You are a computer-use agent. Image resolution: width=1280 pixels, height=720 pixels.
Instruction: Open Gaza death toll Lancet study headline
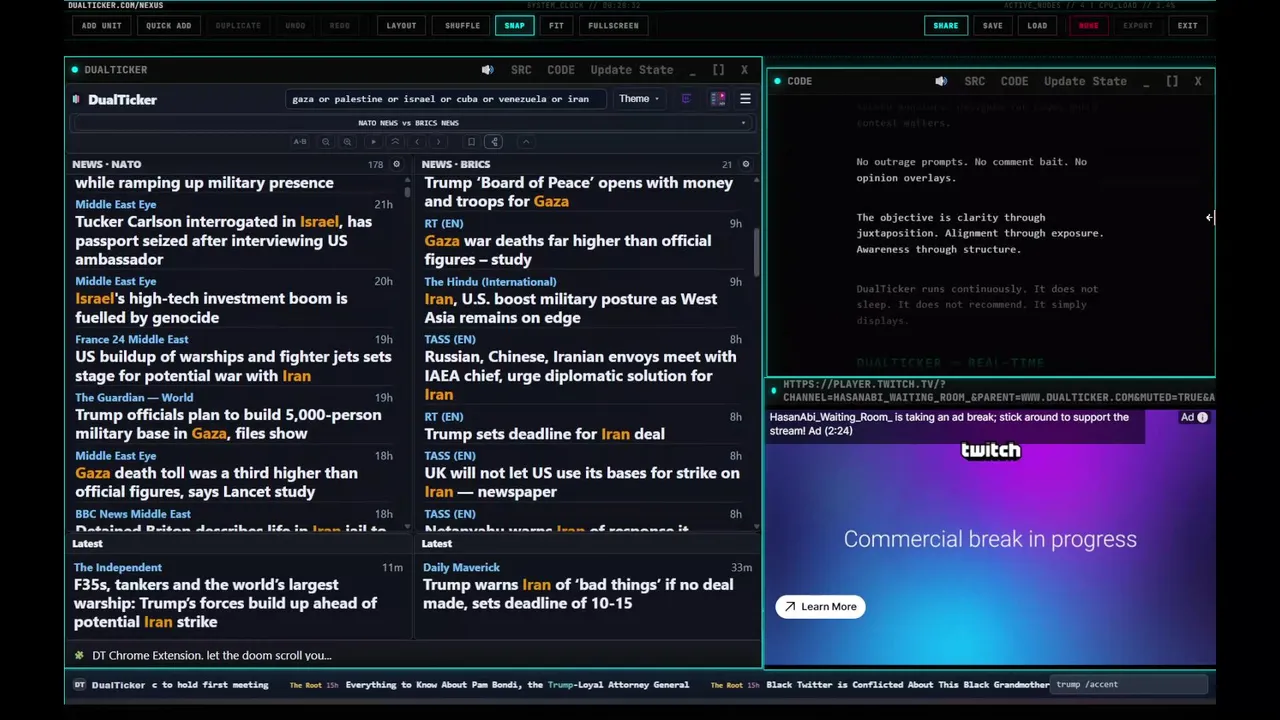(x=216, y=482)
